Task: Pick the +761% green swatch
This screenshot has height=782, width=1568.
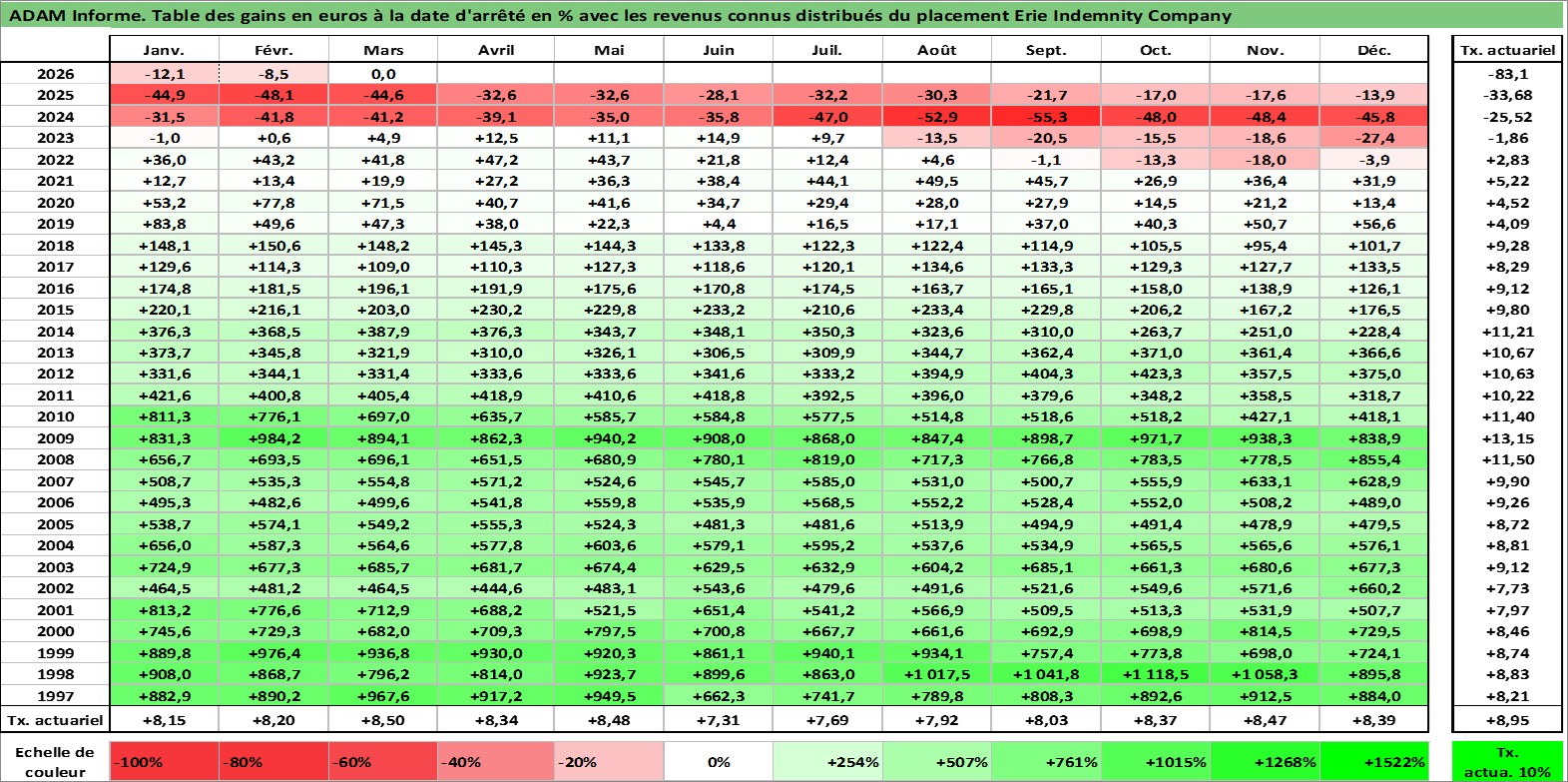Action: point(1046,761)
